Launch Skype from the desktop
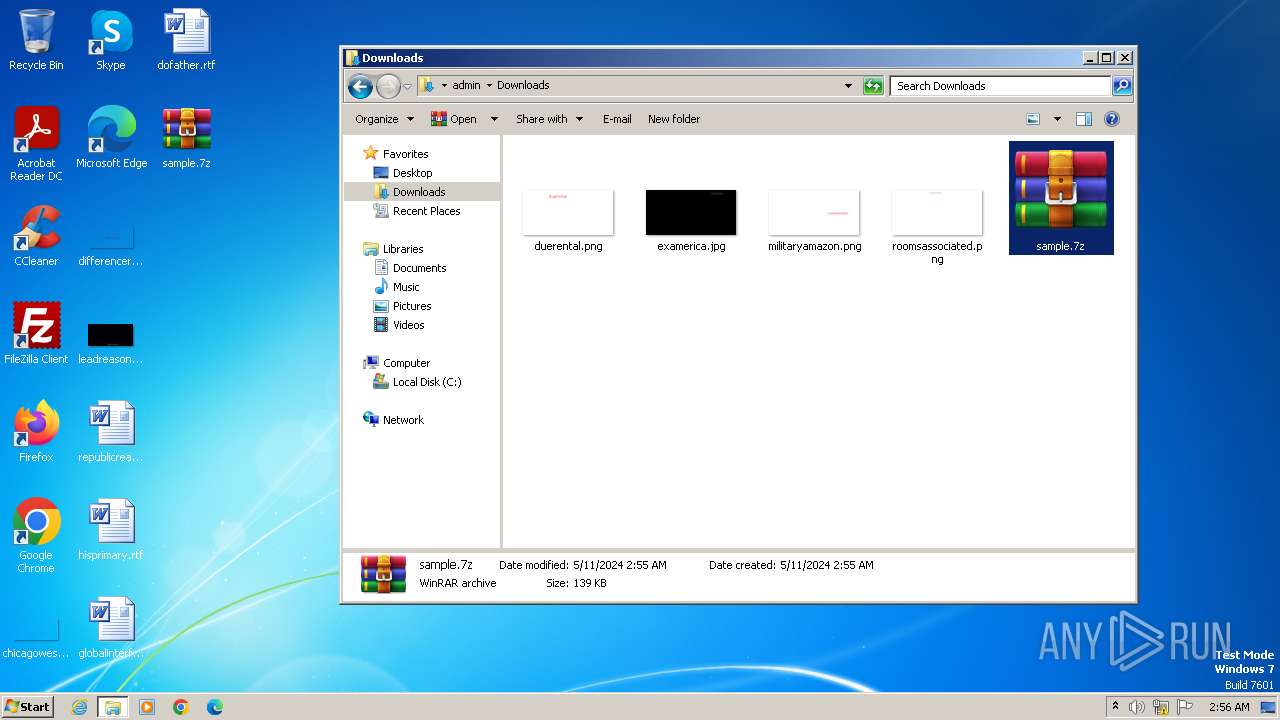 (x=110, y=40)
